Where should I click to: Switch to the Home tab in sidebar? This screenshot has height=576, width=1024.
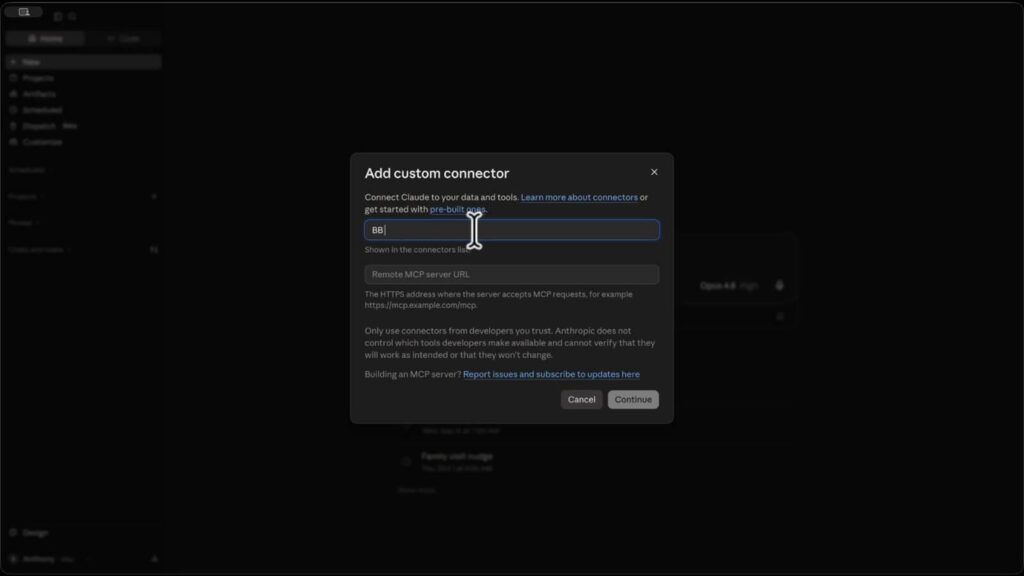click(45, 39)
